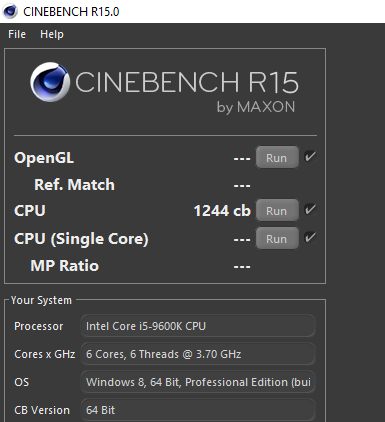This screenshot has width=385, height=422.
Task: Click the CINEBENCH R15.0 window title
Action: [71, 12]
